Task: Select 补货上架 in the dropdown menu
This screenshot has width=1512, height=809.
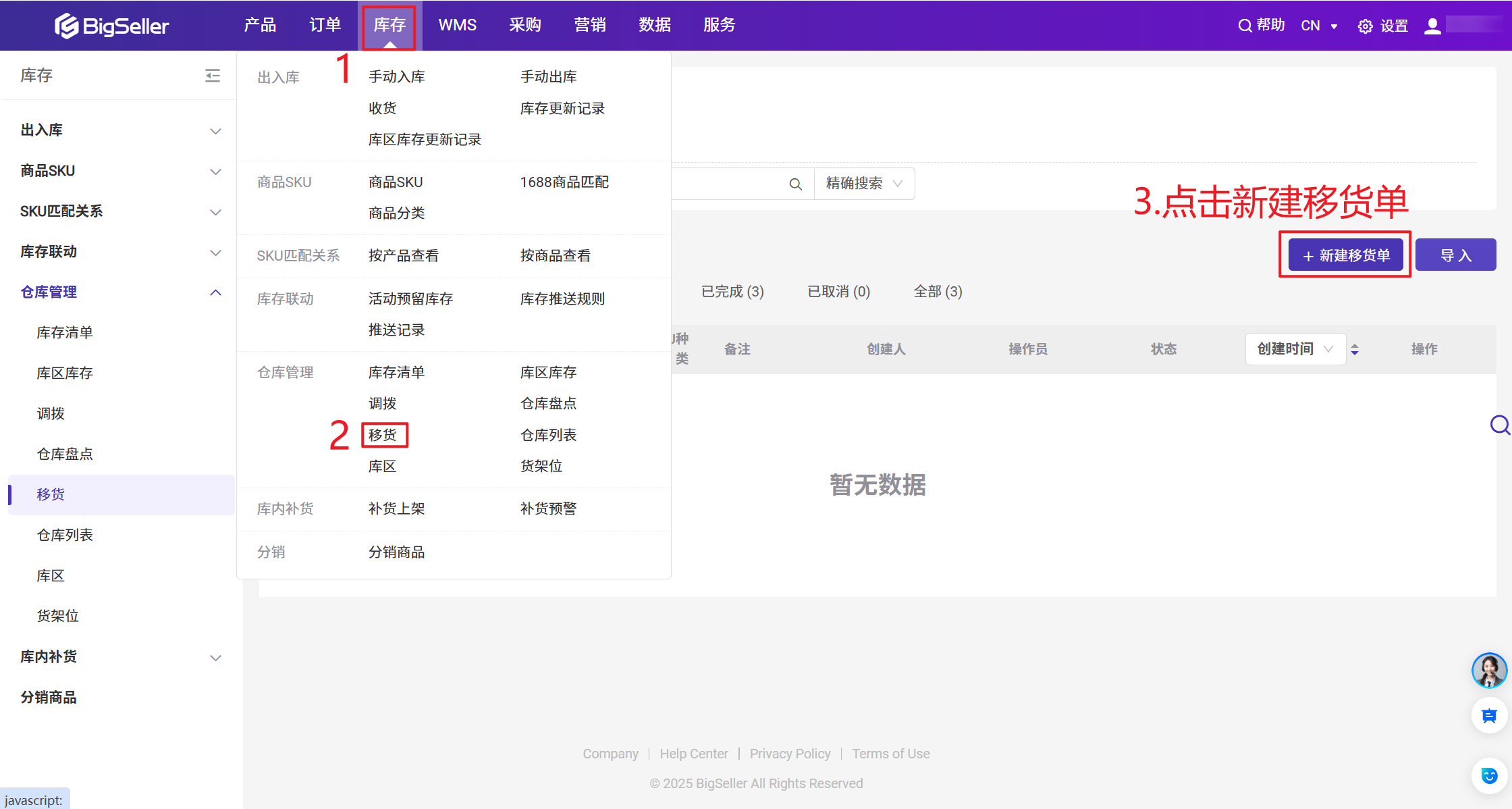Action: (x=396, y=508)
